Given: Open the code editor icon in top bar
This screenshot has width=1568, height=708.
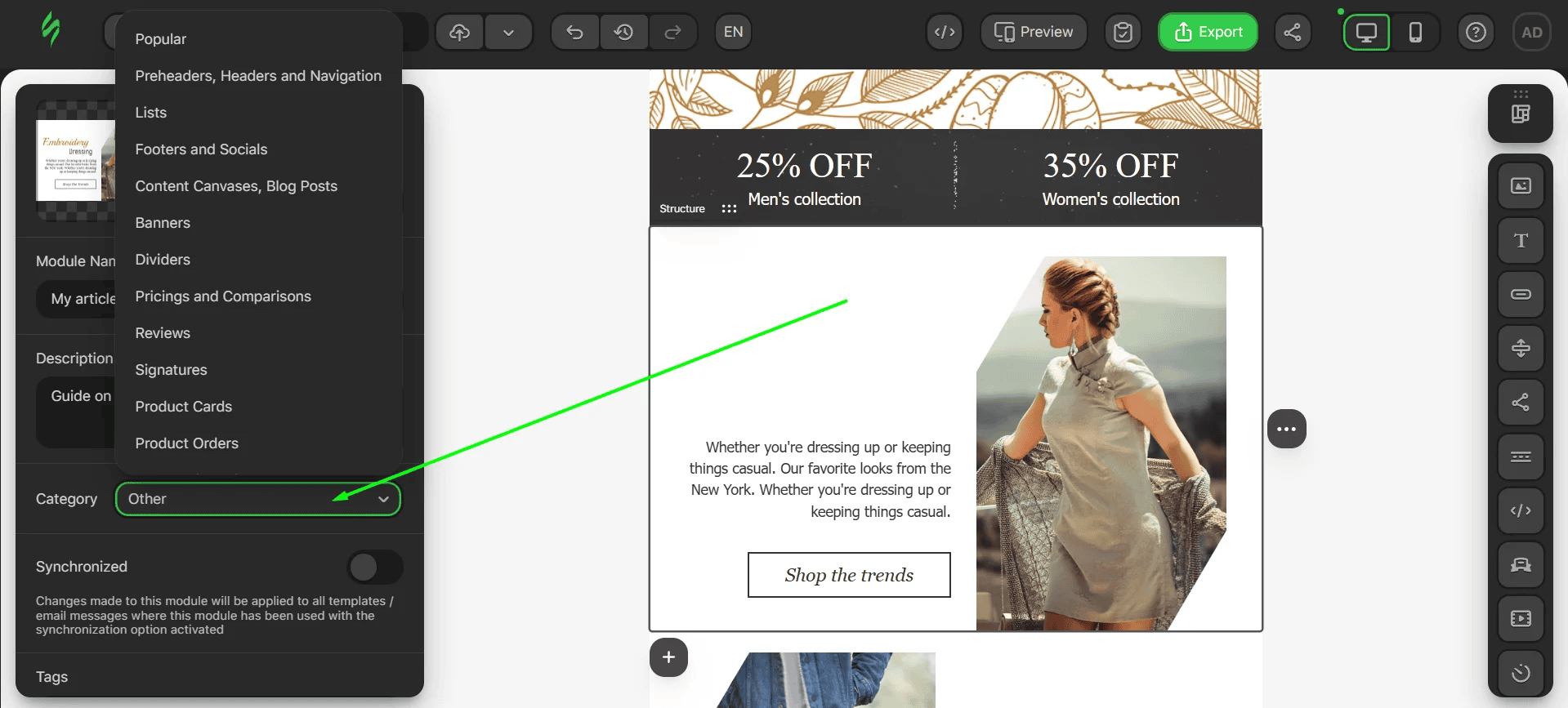Looking at the screenshot, I should click(945, 32).
